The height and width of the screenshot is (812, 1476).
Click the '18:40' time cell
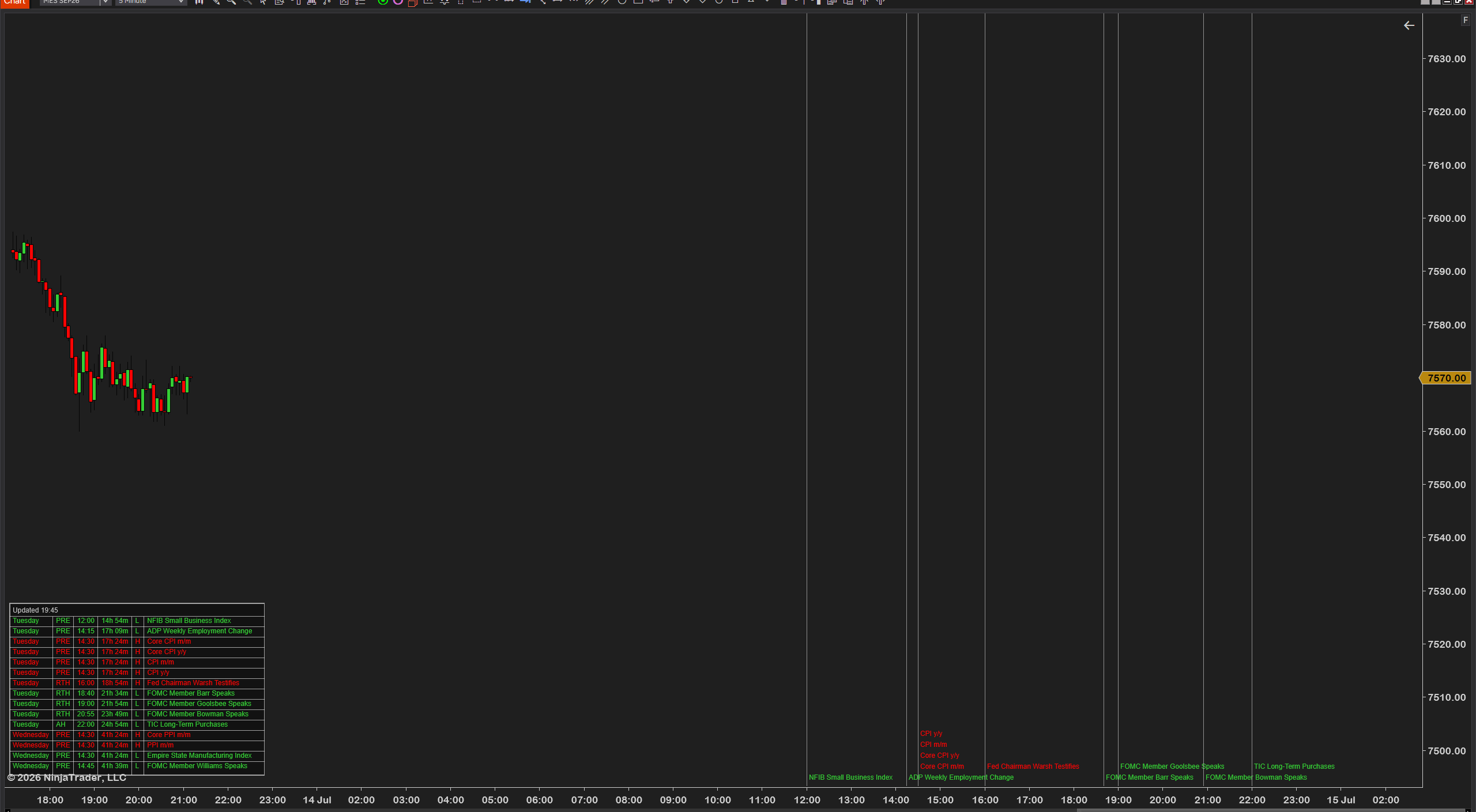point(86,693)
